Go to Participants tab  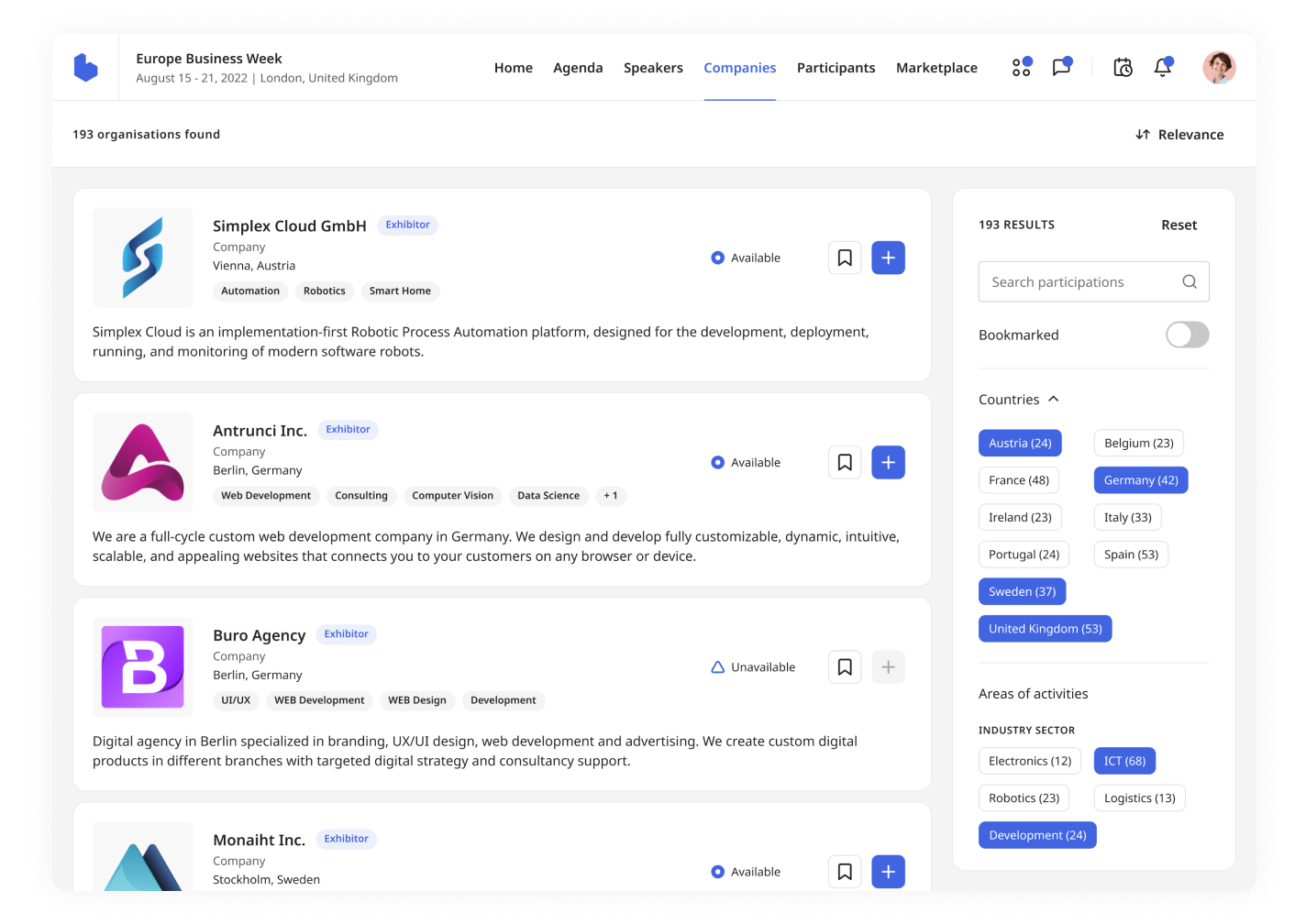[836, 68]
